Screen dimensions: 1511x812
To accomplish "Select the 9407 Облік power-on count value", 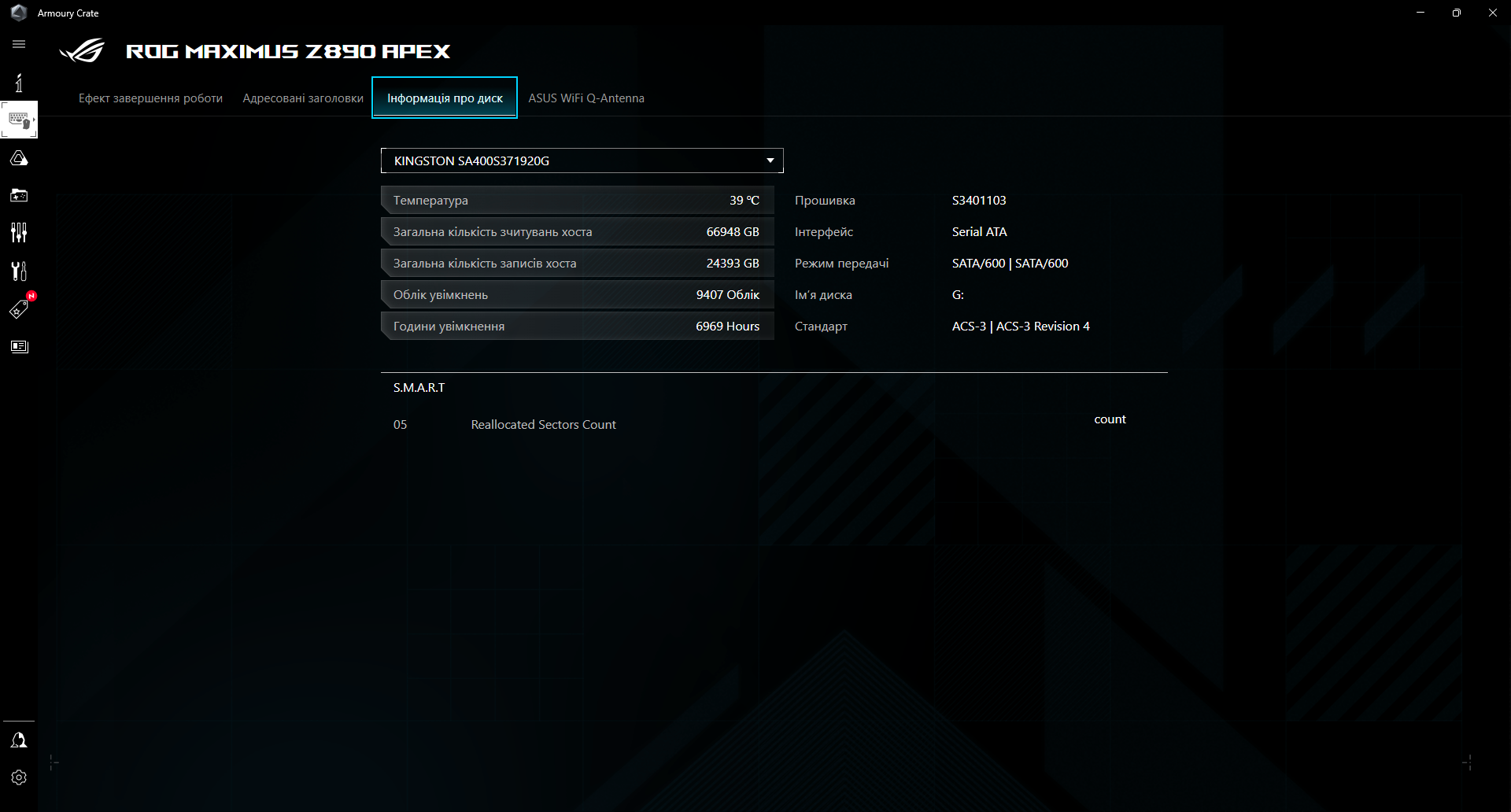I will click(728, 295).
